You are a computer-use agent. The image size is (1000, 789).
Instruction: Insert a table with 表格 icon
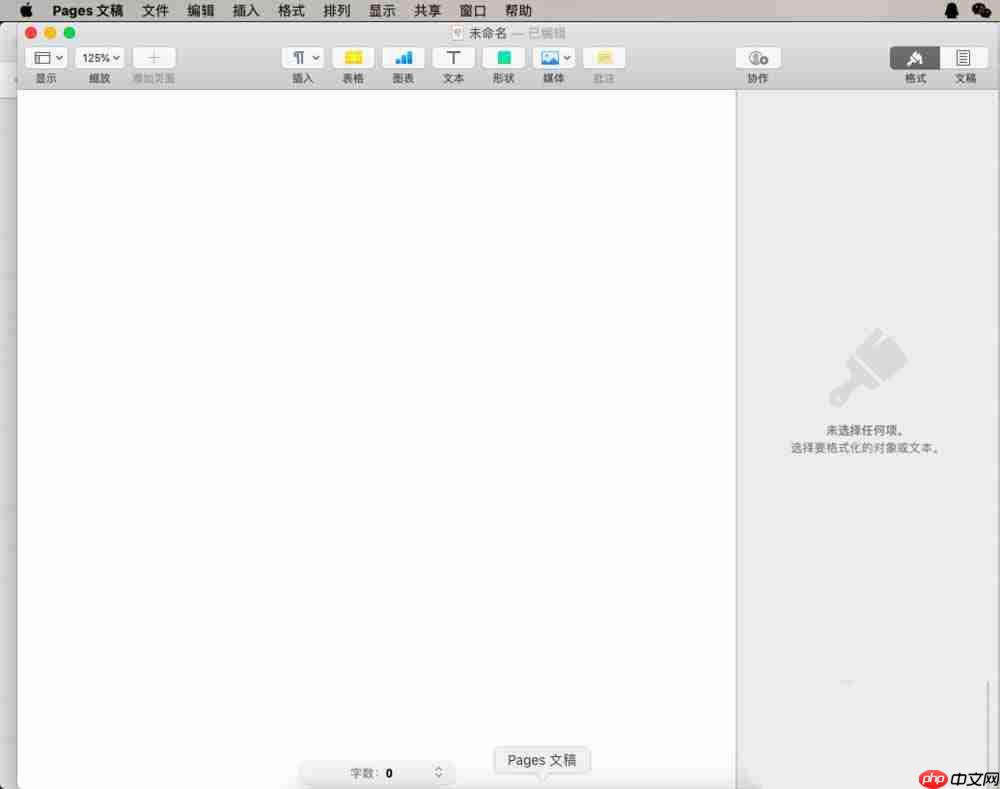[x=353, y=58]
